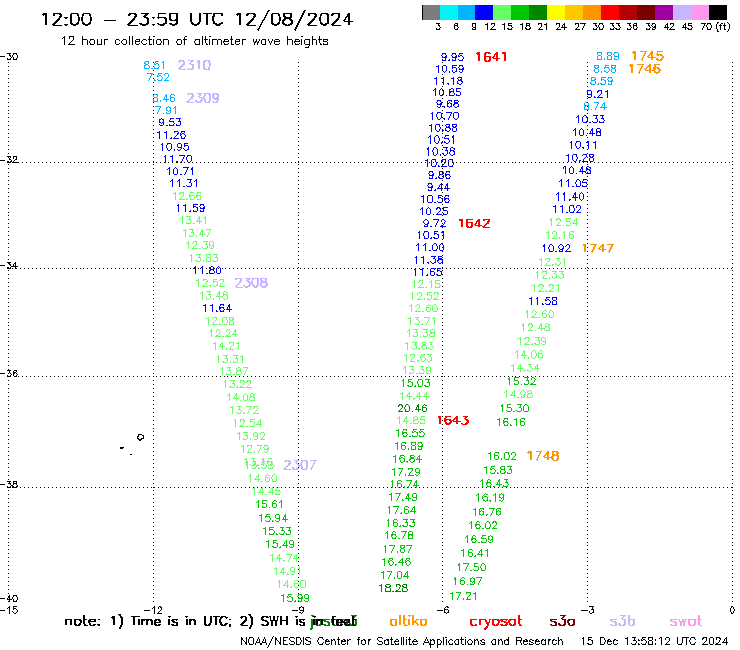
Task: Click the 's3b' satellite legend label
Action: (x=622, y=621)
